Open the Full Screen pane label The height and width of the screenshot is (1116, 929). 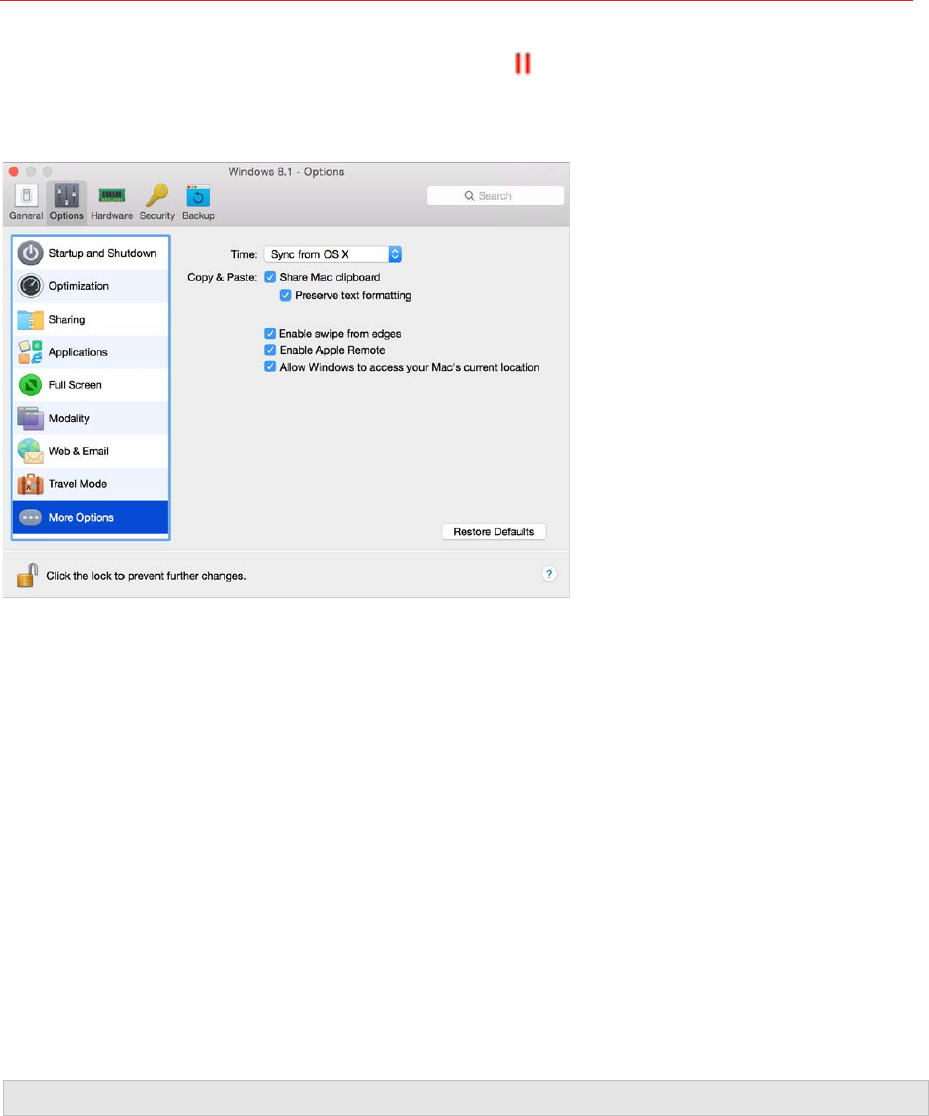pos(75,385)
